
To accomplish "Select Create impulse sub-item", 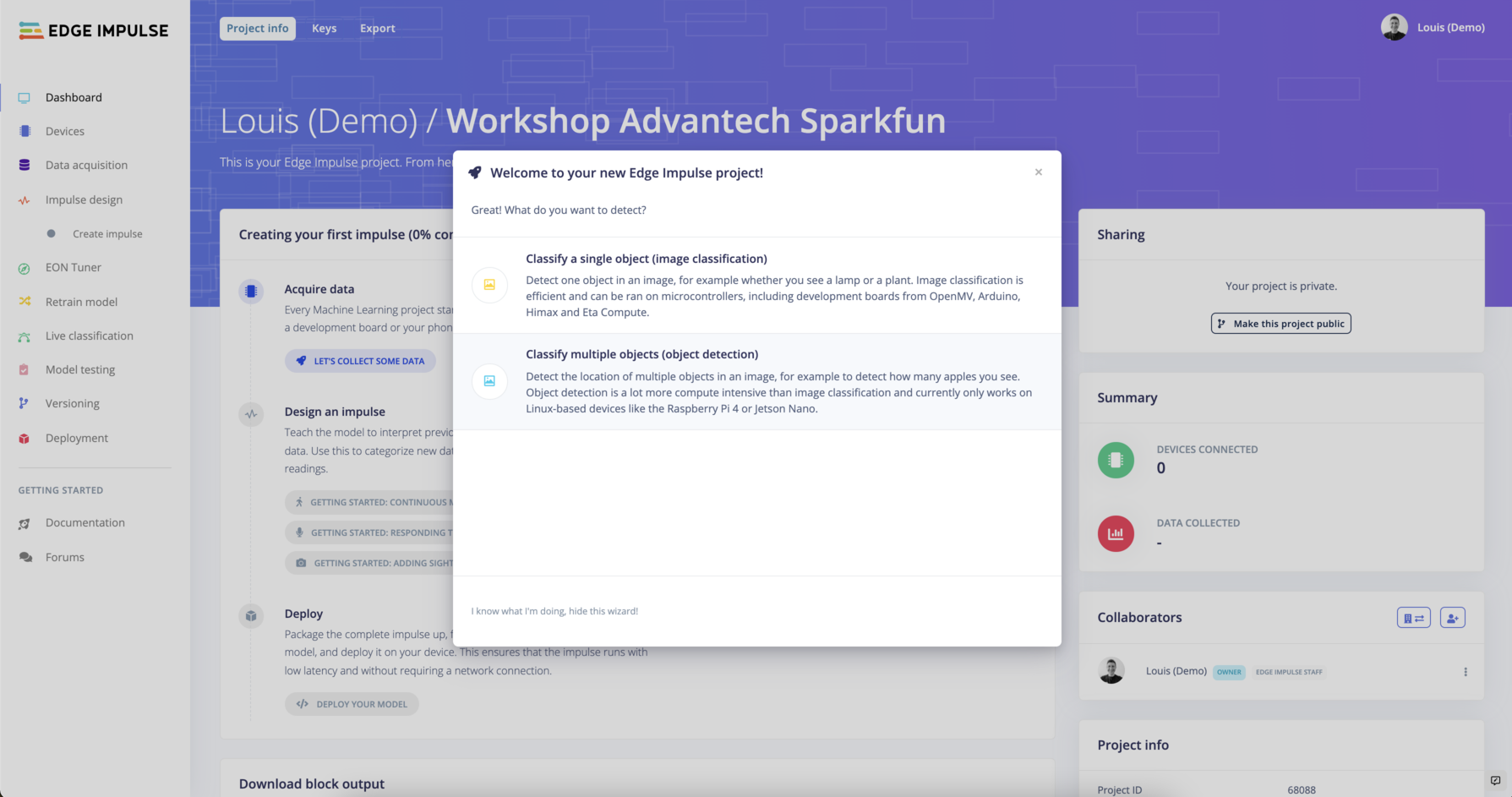I will (107, 234).
